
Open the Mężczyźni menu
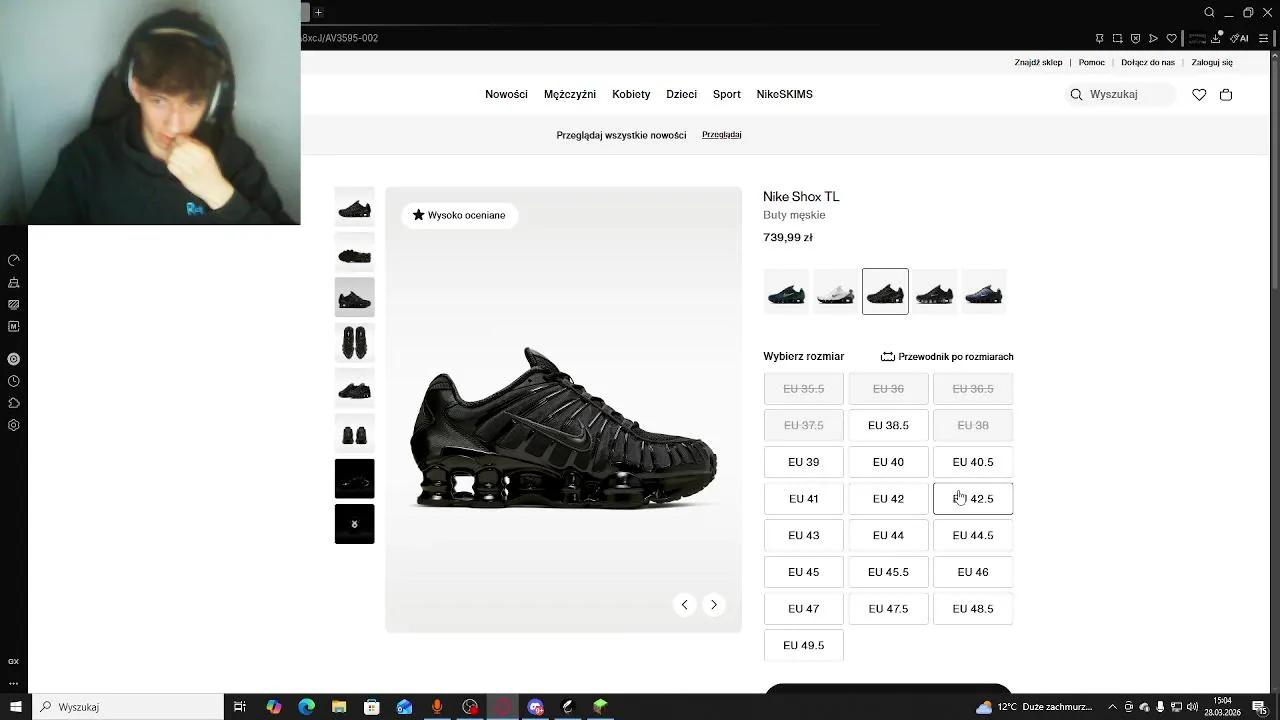point(570,94)
